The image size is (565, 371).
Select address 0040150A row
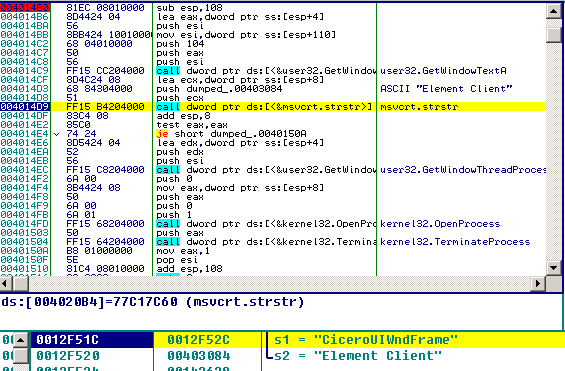(x=25, y=251)
